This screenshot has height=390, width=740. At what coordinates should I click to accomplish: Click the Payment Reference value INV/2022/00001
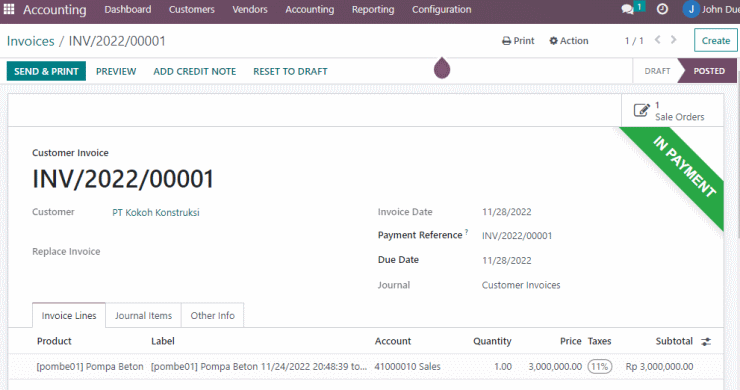pos(517,236)
